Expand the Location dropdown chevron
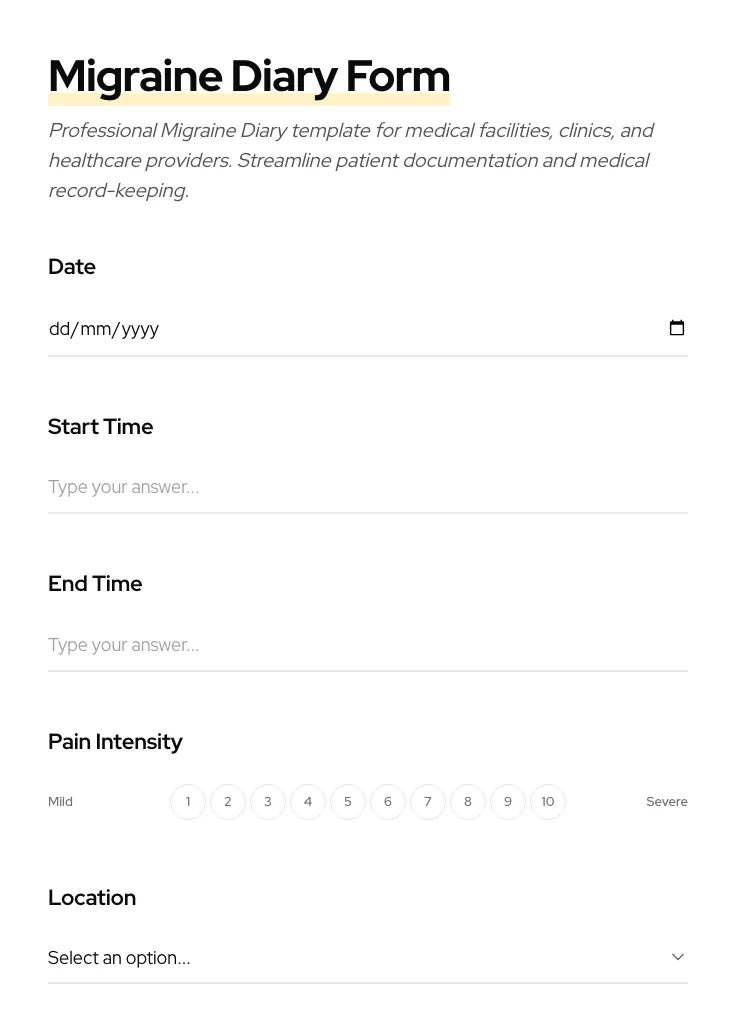The height and width of the screenshot is (1024, 736). tap(678, 957)
